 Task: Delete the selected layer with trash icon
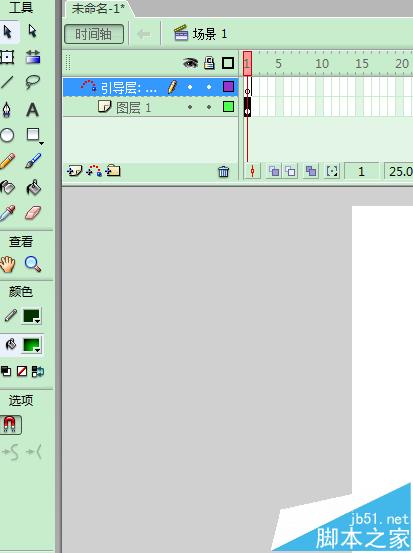pos(223,171)
